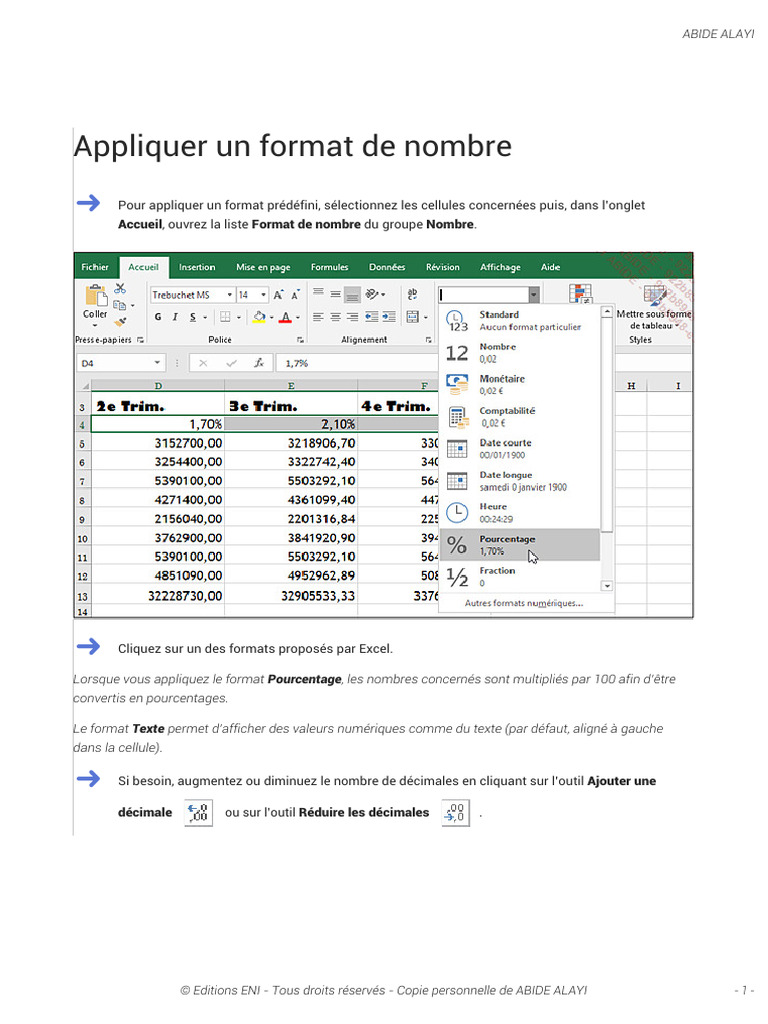Click the Copier copy icon
This screenshot has height=1024, width=768.
pos(119,305)
